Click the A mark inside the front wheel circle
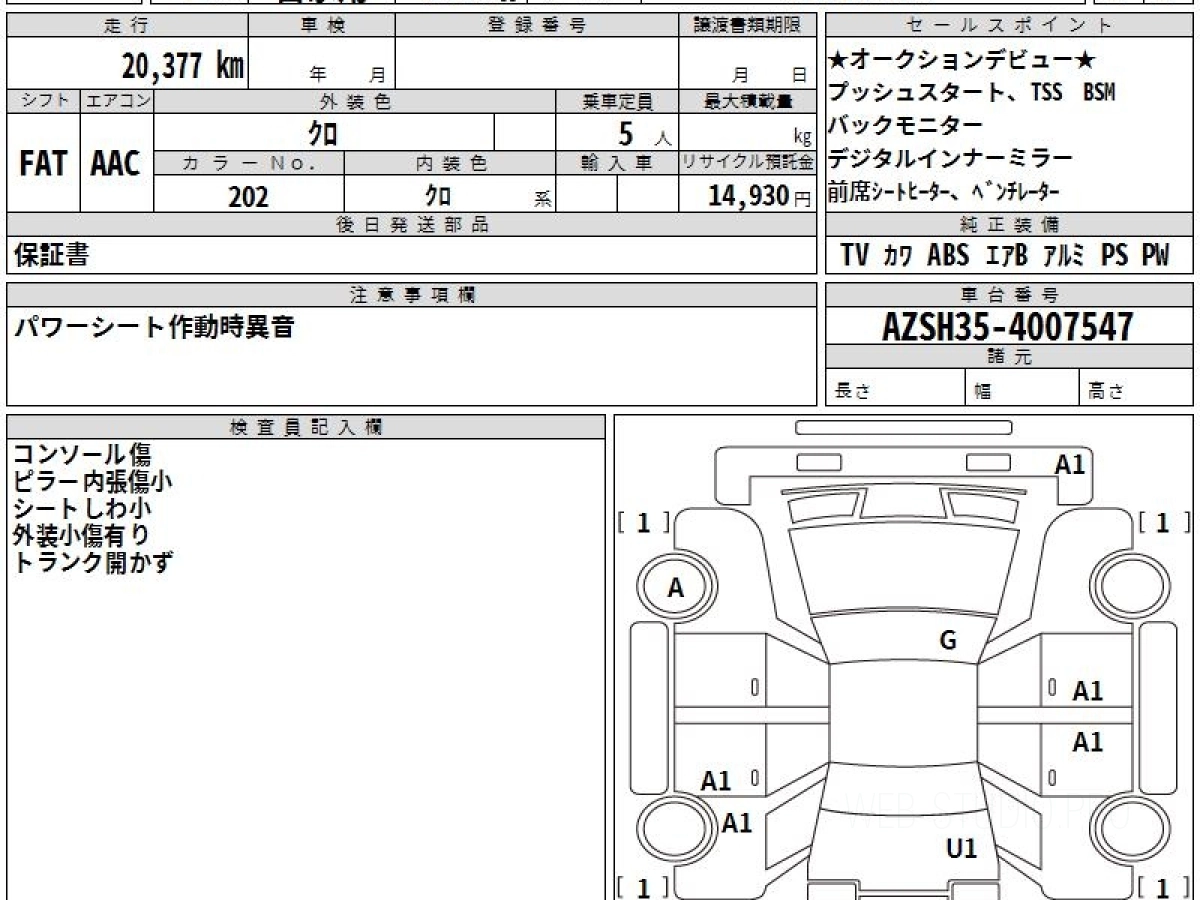 (x=676, y=589)
